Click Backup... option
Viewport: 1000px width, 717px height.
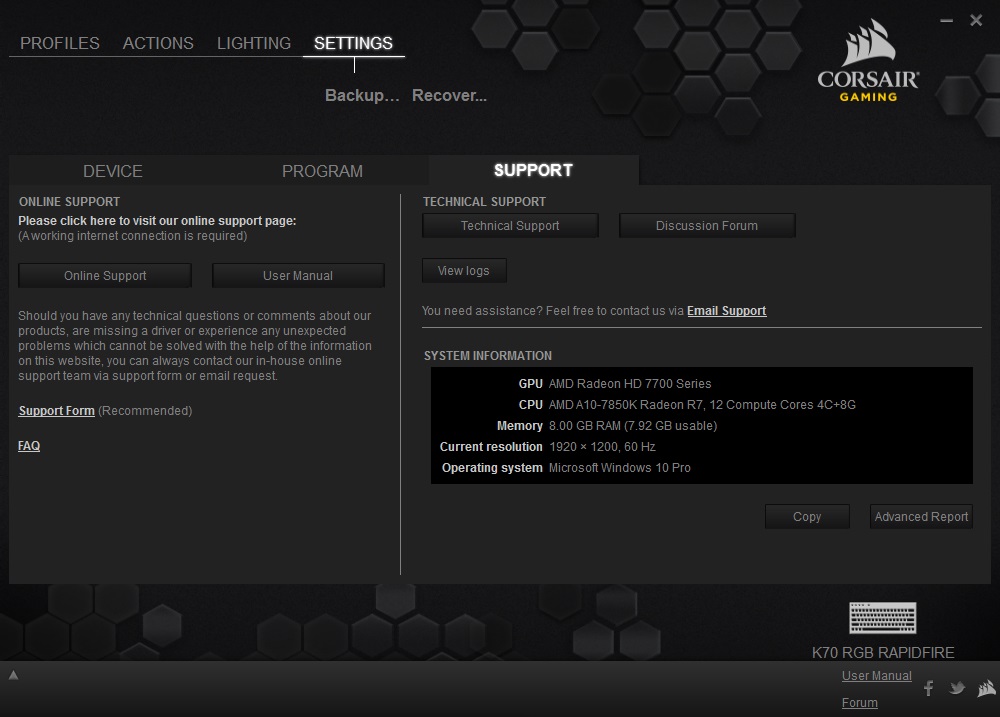362,95
